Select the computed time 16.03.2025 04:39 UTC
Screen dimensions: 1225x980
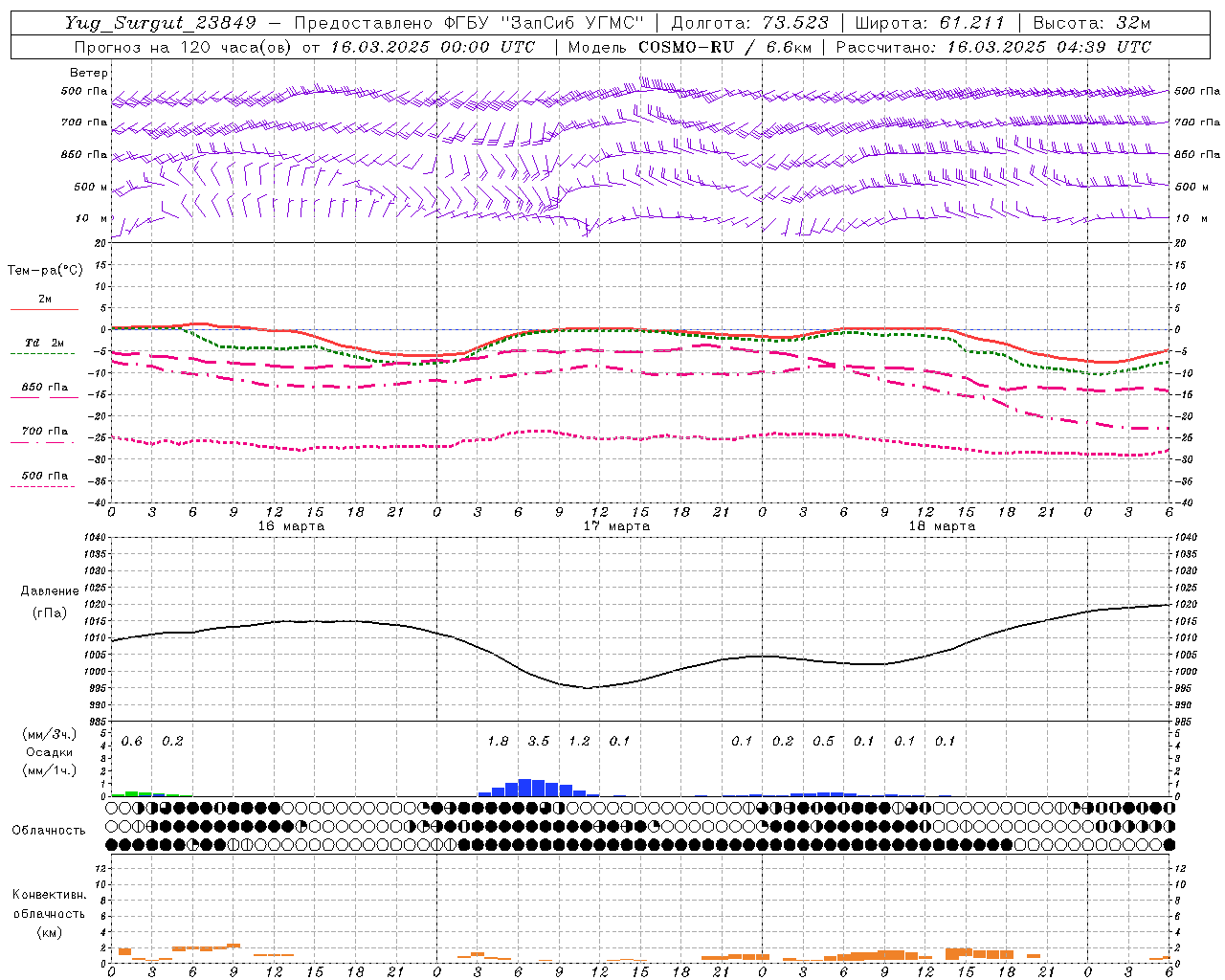tap(1048, 47)
